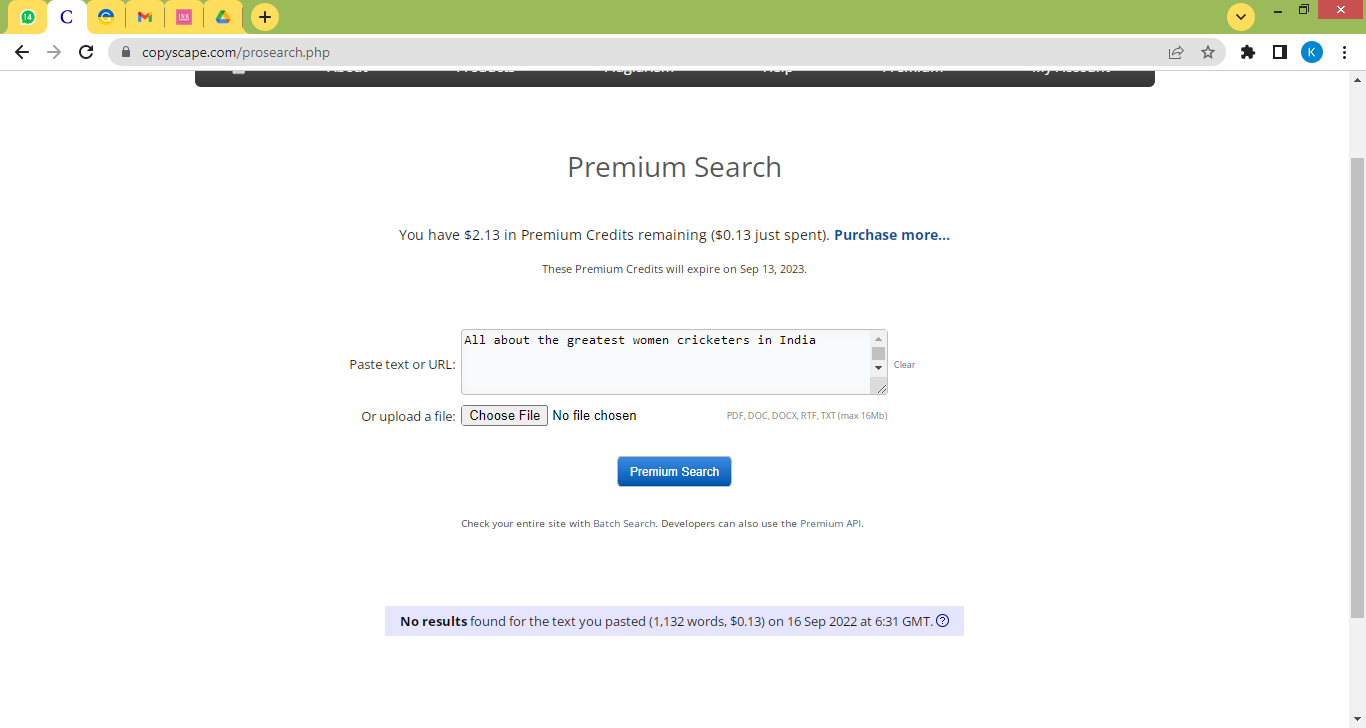Click the address bar URL copyscape.com/prosearch.php

236,52
